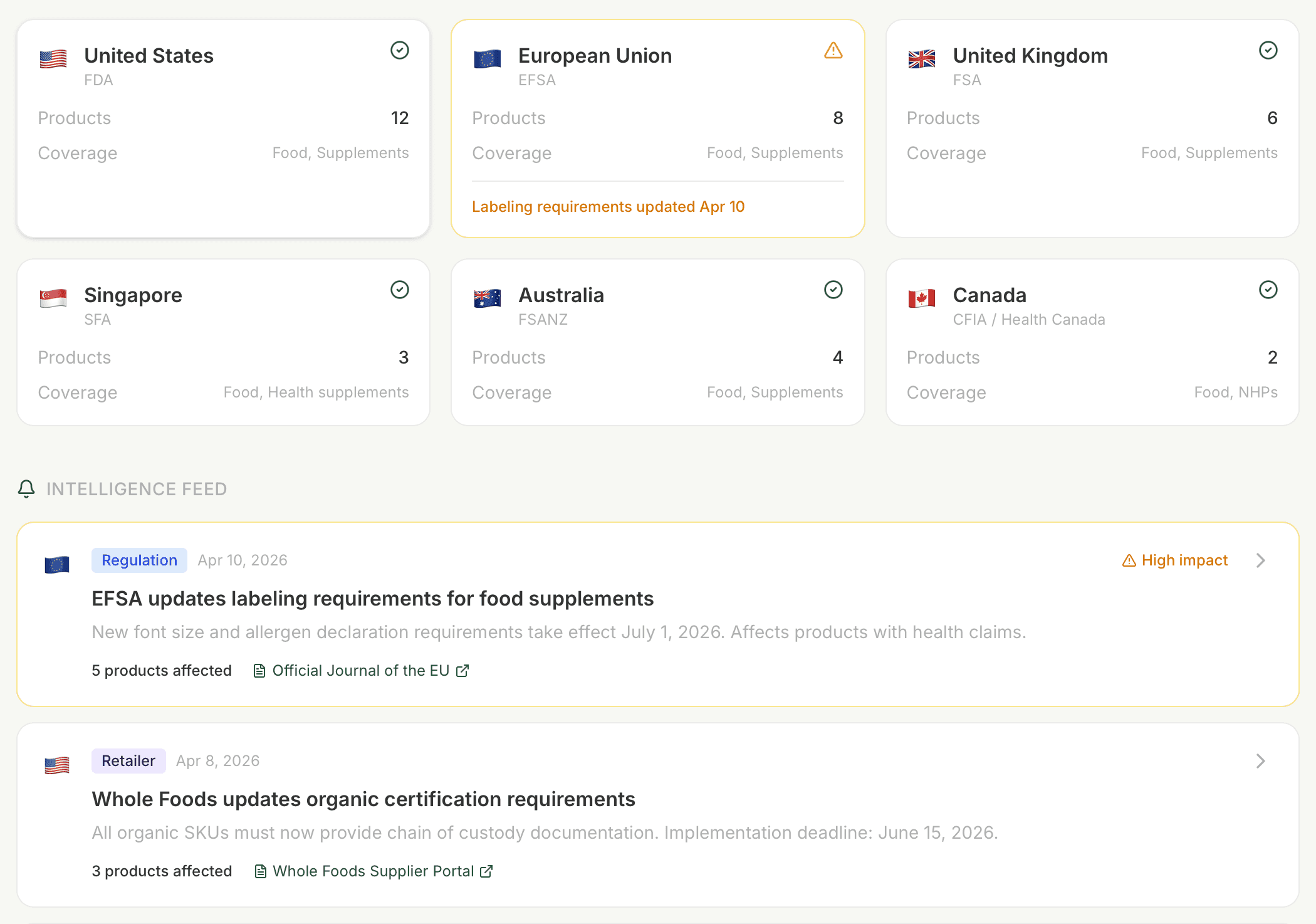Click the Singapore check circle icon

[x=399, y=290]
